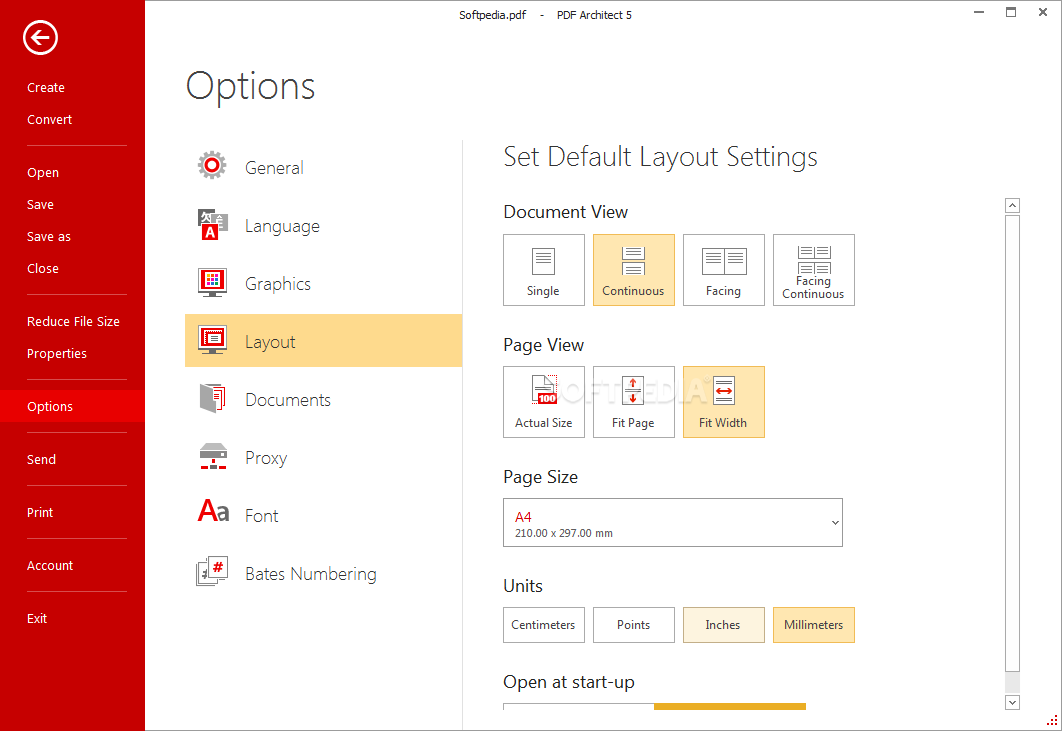Set units to Points
The height and width of the screenshot is (731, 1062).
click(x=633, y=625)
